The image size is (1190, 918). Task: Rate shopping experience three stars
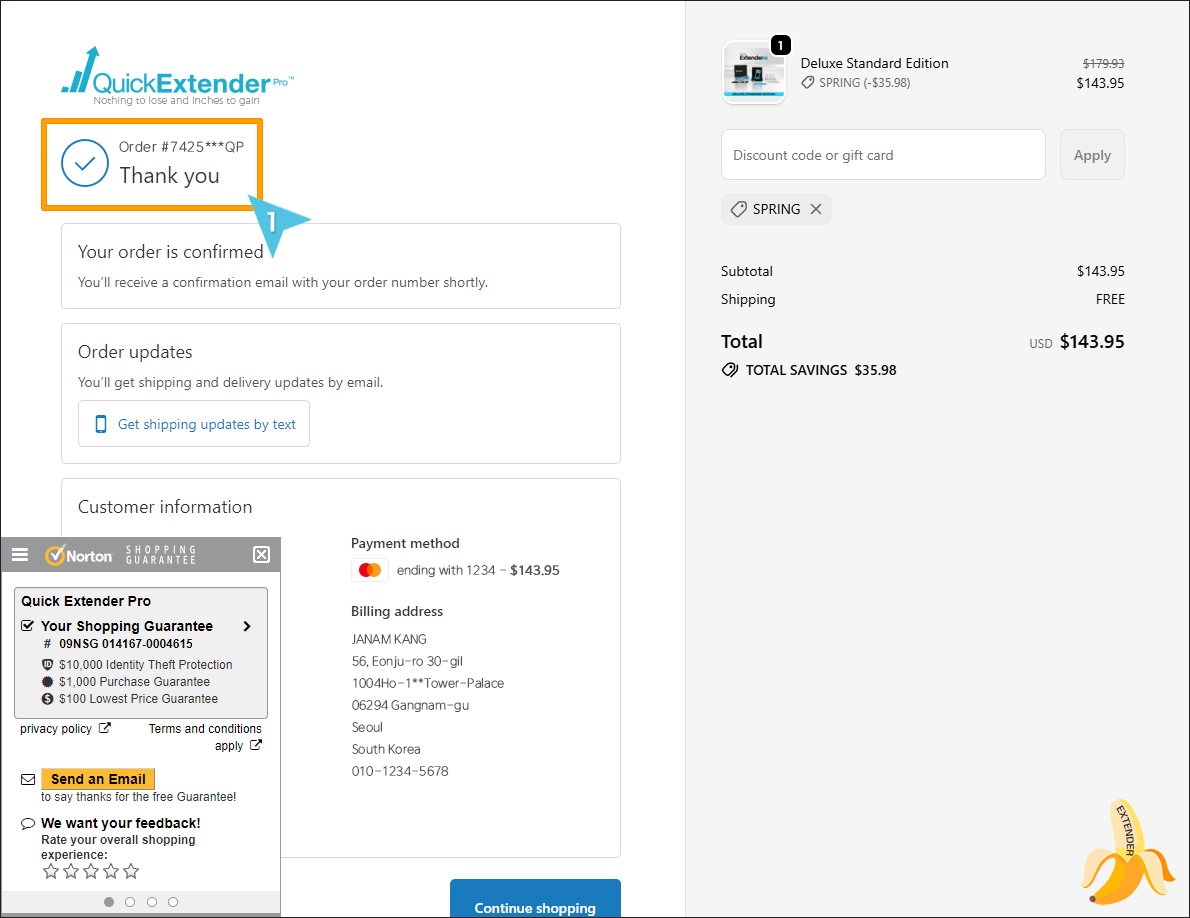coord(91,871)
